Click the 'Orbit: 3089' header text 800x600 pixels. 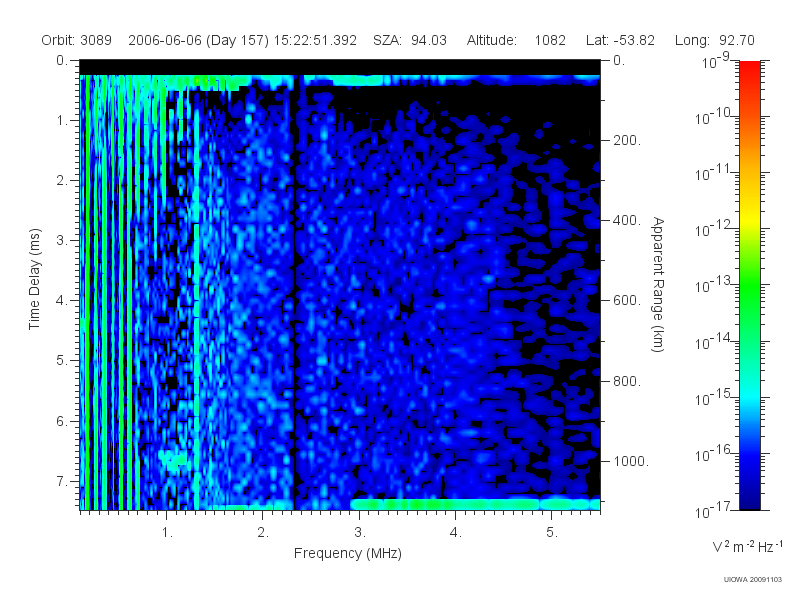pos(77,40)
